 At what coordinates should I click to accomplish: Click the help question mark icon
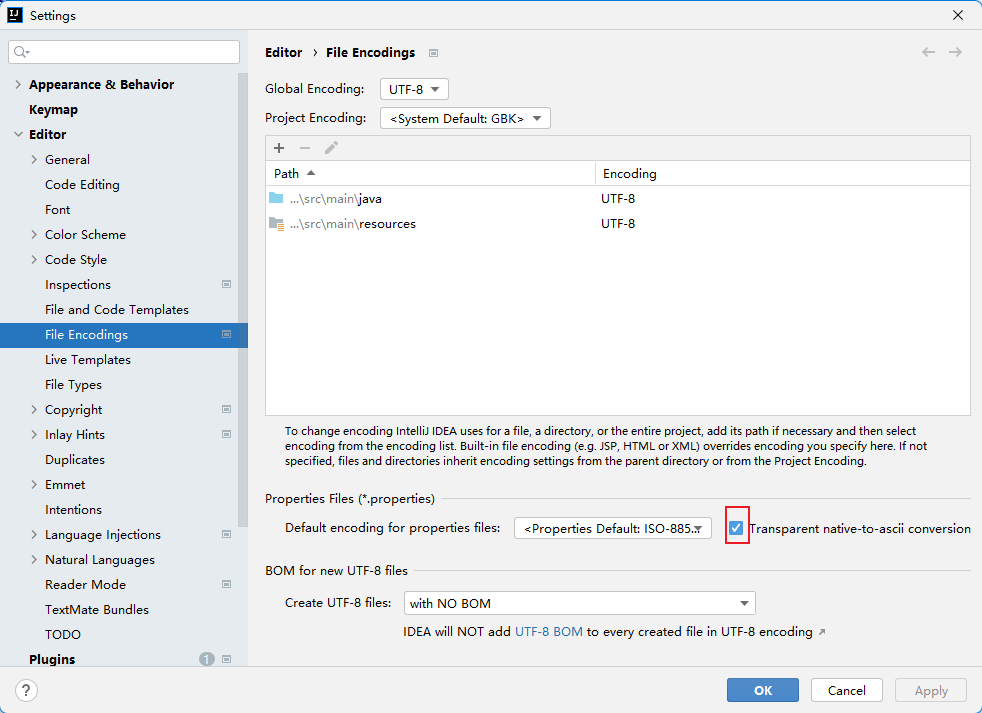pyautogui.click(x=26, y=690)
